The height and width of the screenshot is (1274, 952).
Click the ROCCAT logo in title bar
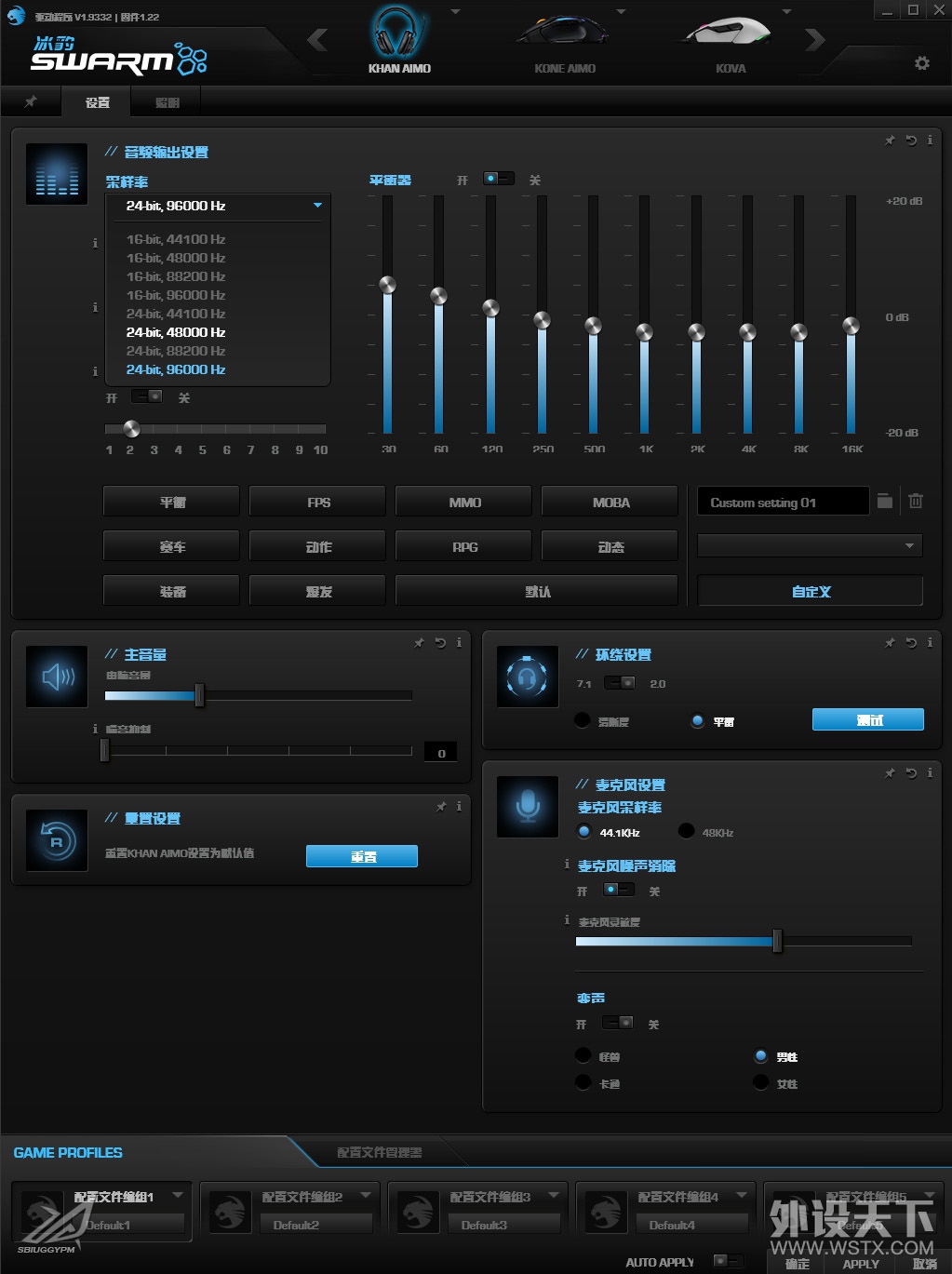pos(15,15)
